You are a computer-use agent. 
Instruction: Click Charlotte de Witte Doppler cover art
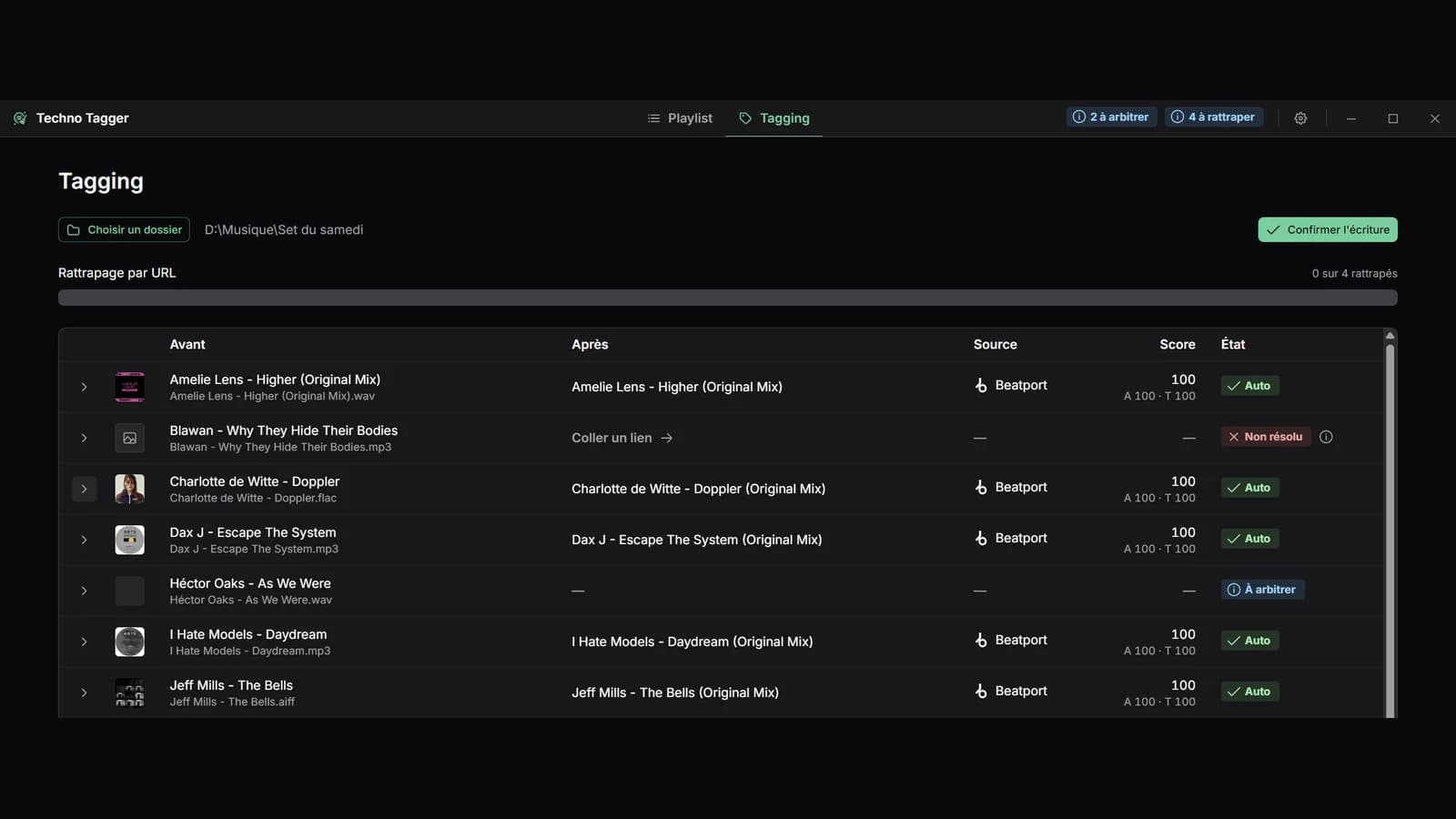point(129,489)
